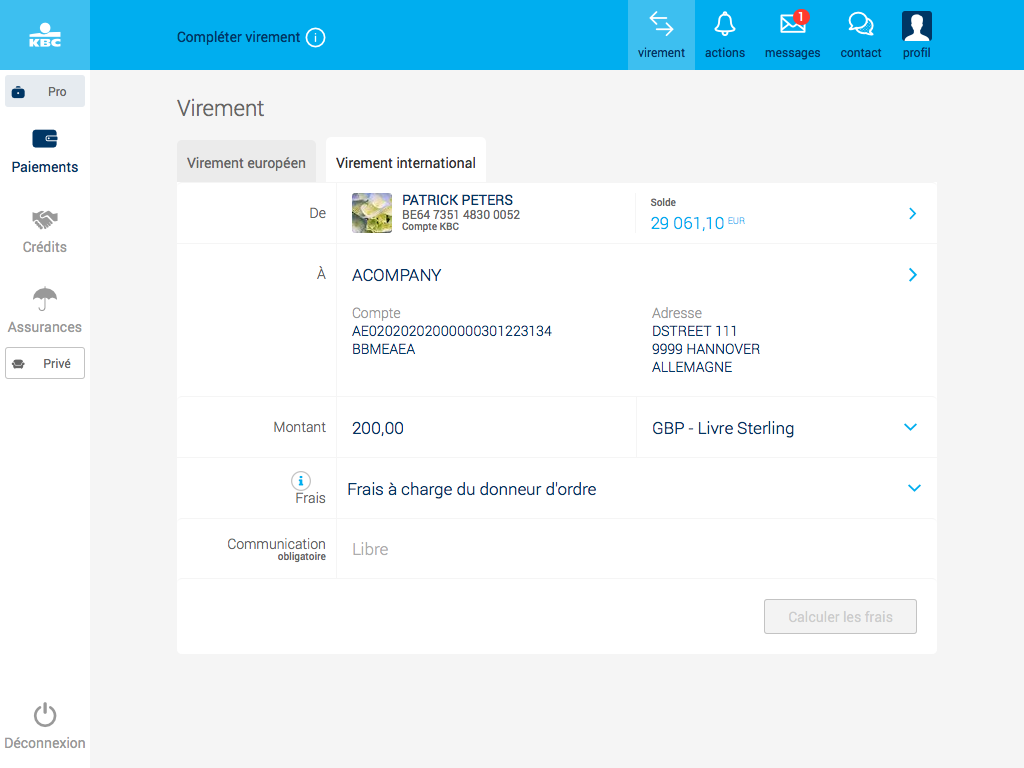Select the Virement international tab
Screen dimensions: 1024x768
[x=406, y=161]
